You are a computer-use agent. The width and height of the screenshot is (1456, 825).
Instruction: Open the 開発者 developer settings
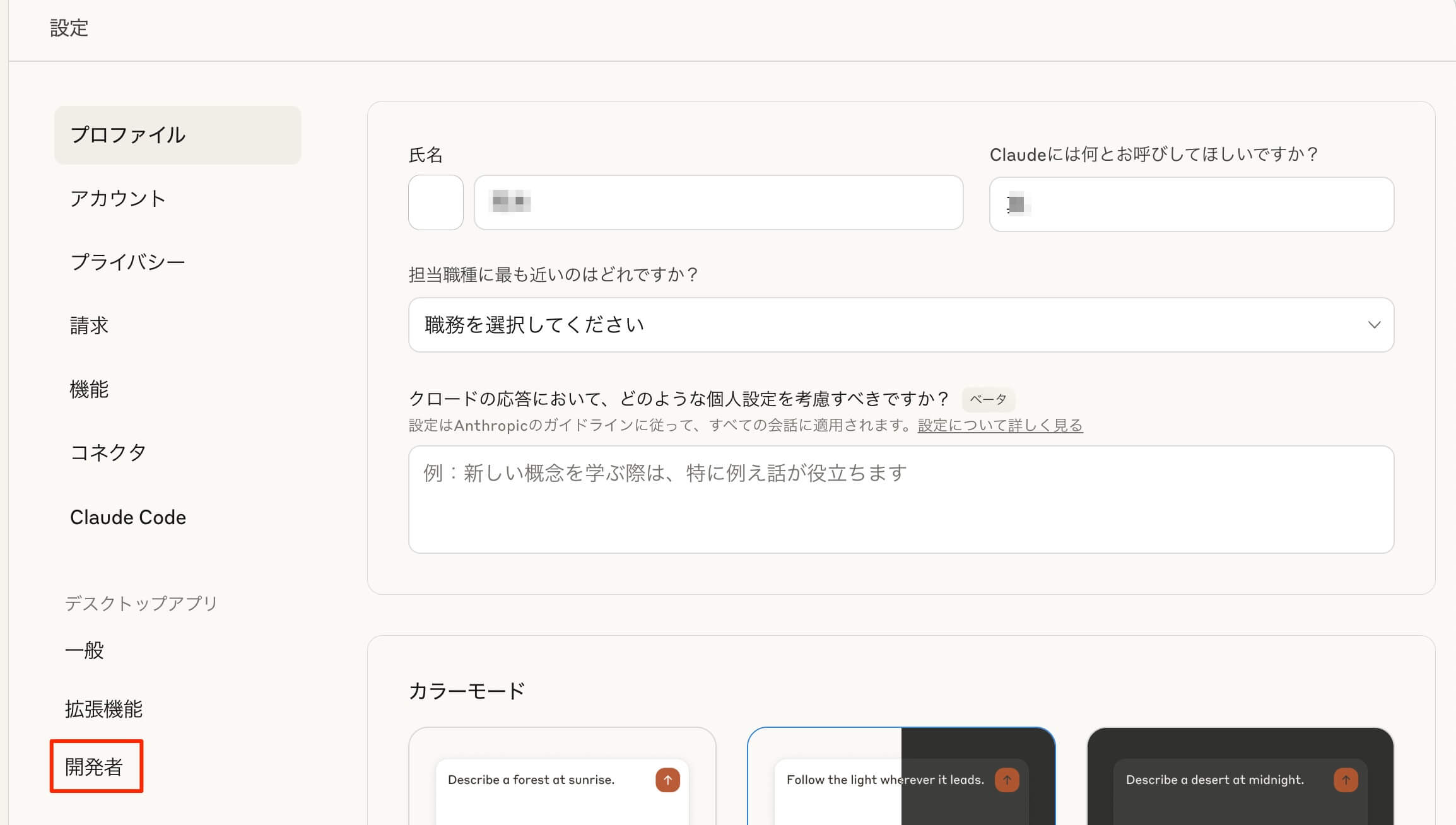[x=95, y=766]
